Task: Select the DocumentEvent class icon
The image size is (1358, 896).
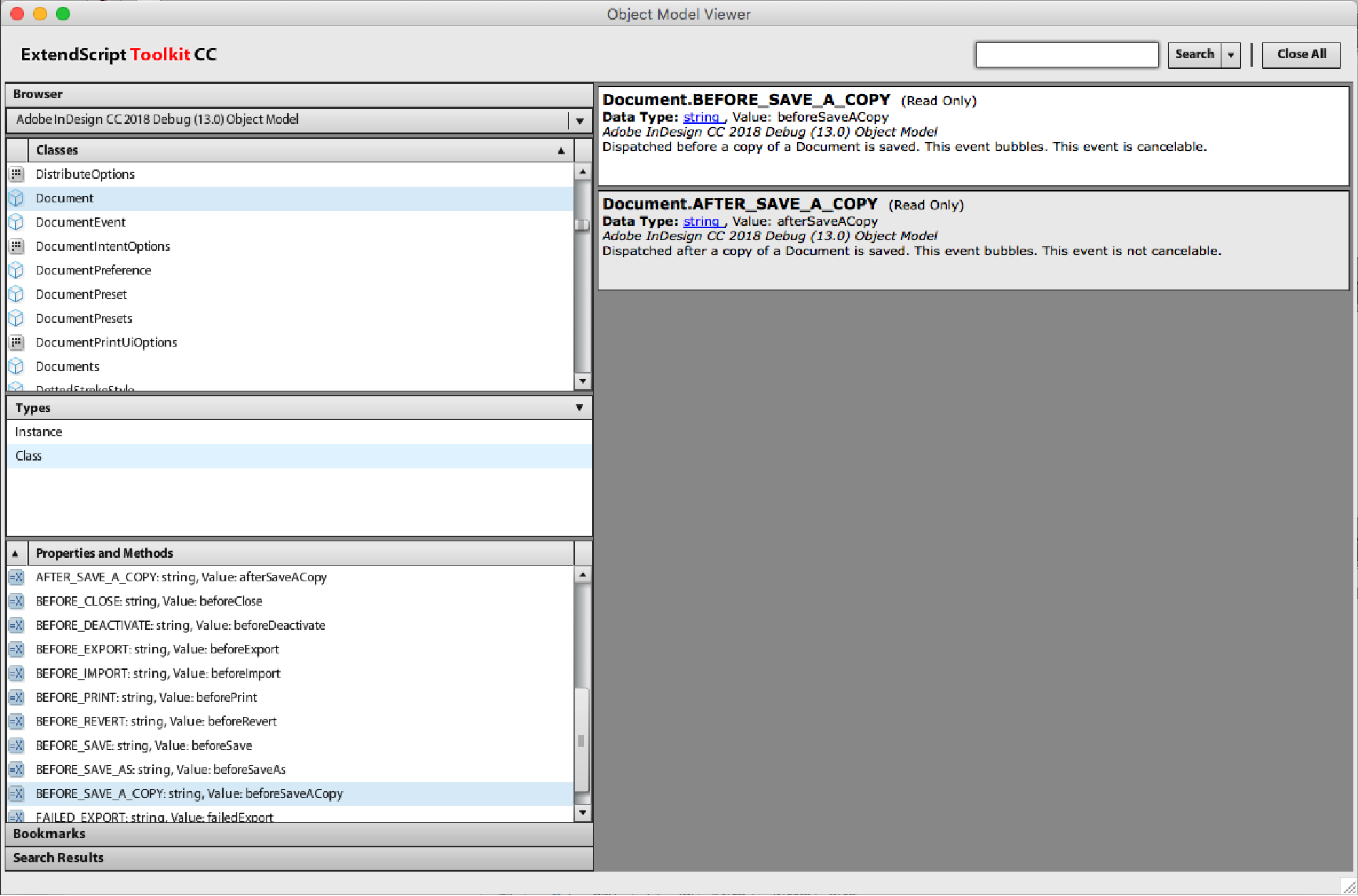Action: 16,221
